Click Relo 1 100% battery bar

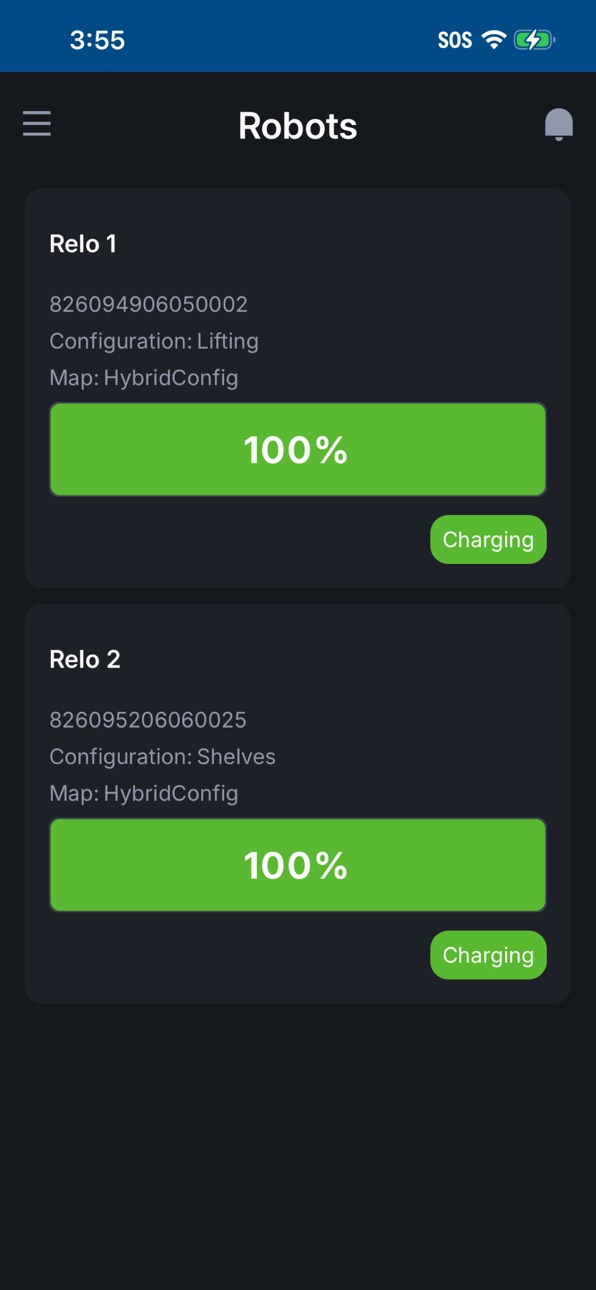(x=298, y=450)
